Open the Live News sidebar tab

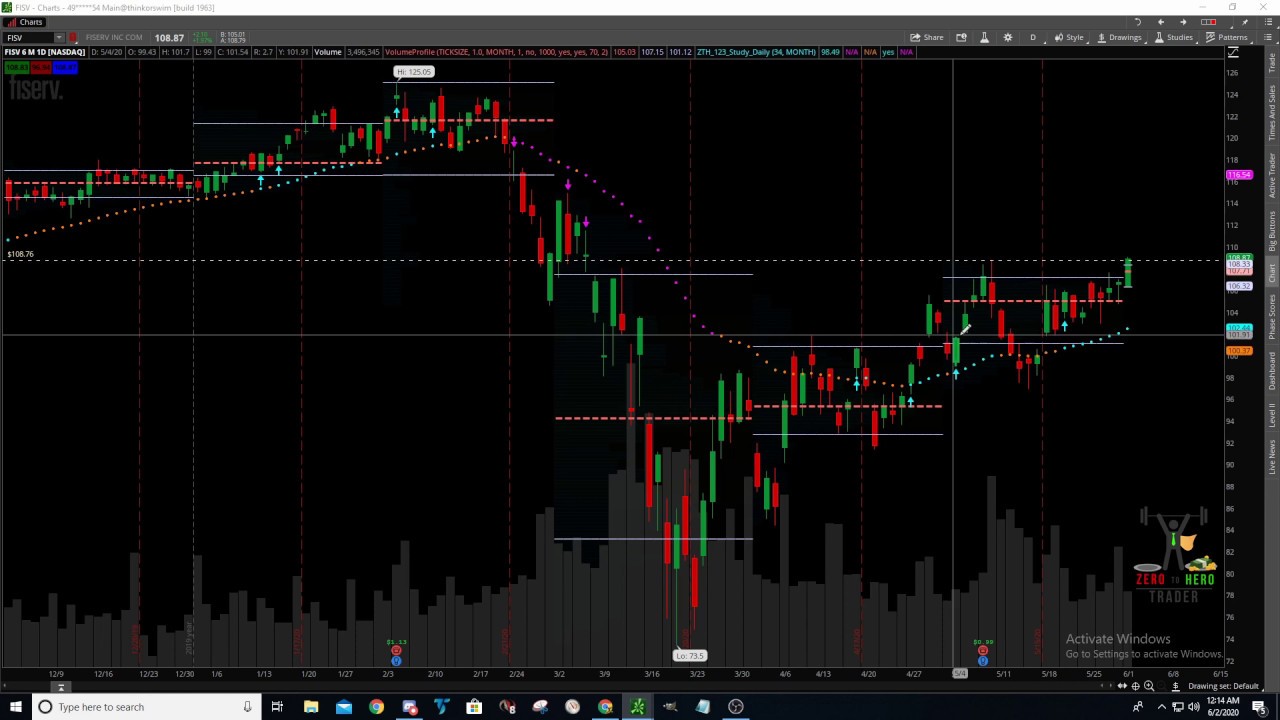(1272, 456)
